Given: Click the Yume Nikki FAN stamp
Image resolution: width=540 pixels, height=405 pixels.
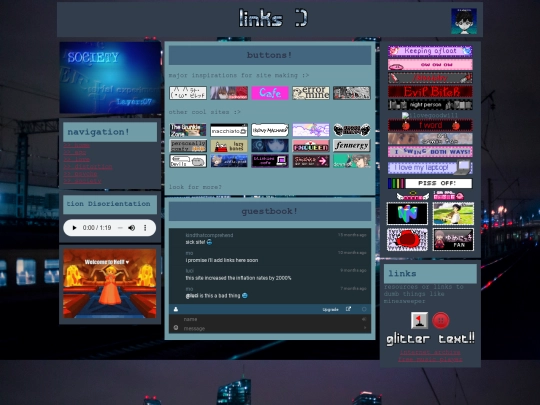Looking at the screenshot, I should [x=453, y=239].
